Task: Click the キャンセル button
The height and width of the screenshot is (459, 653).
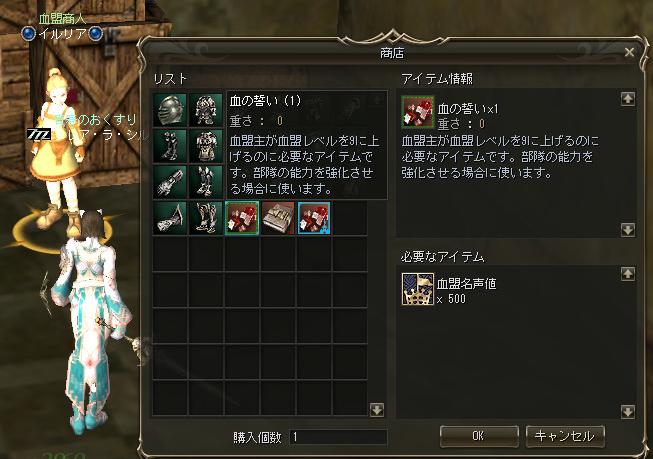Action: (x=565, y=436)
